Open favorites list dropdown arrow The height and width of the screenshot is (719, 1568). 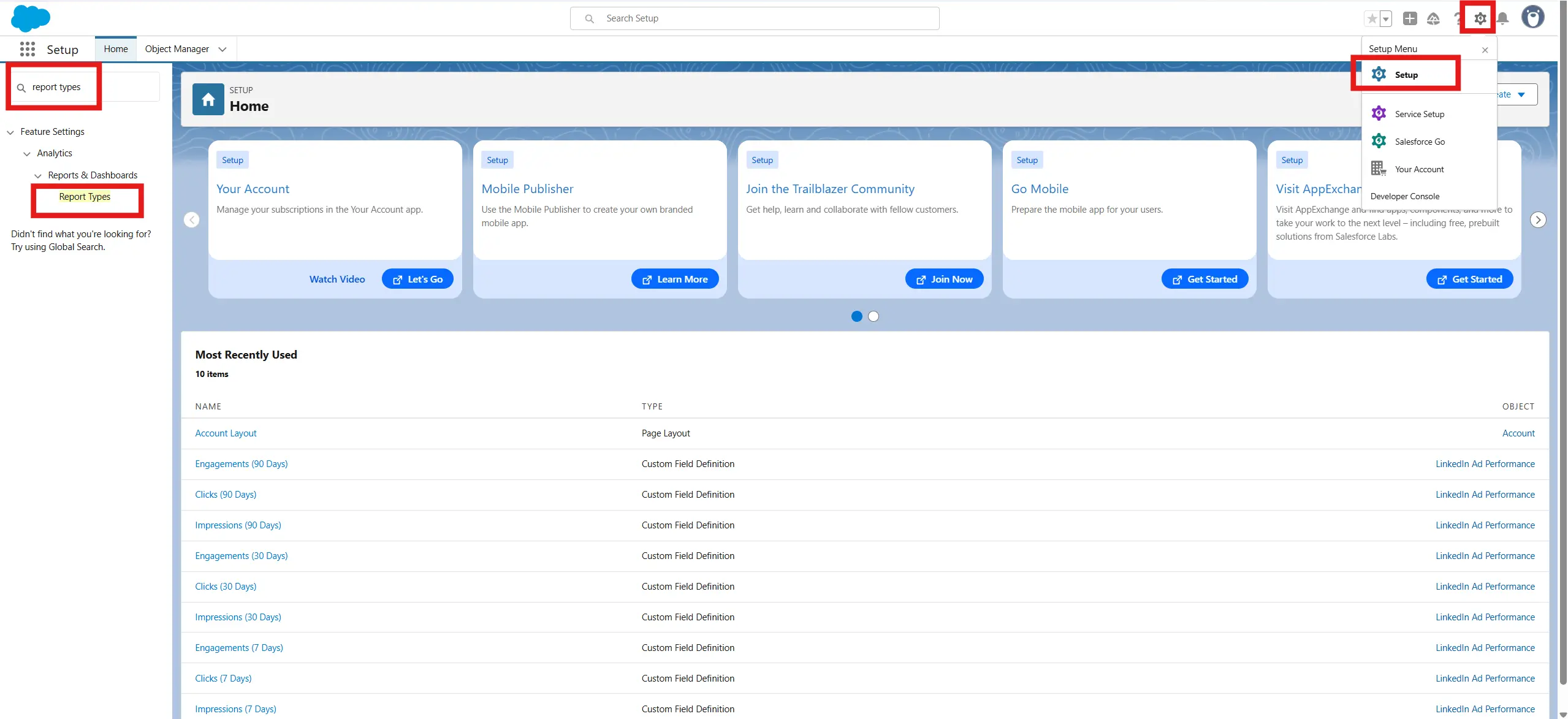(x=1386, y=18)
